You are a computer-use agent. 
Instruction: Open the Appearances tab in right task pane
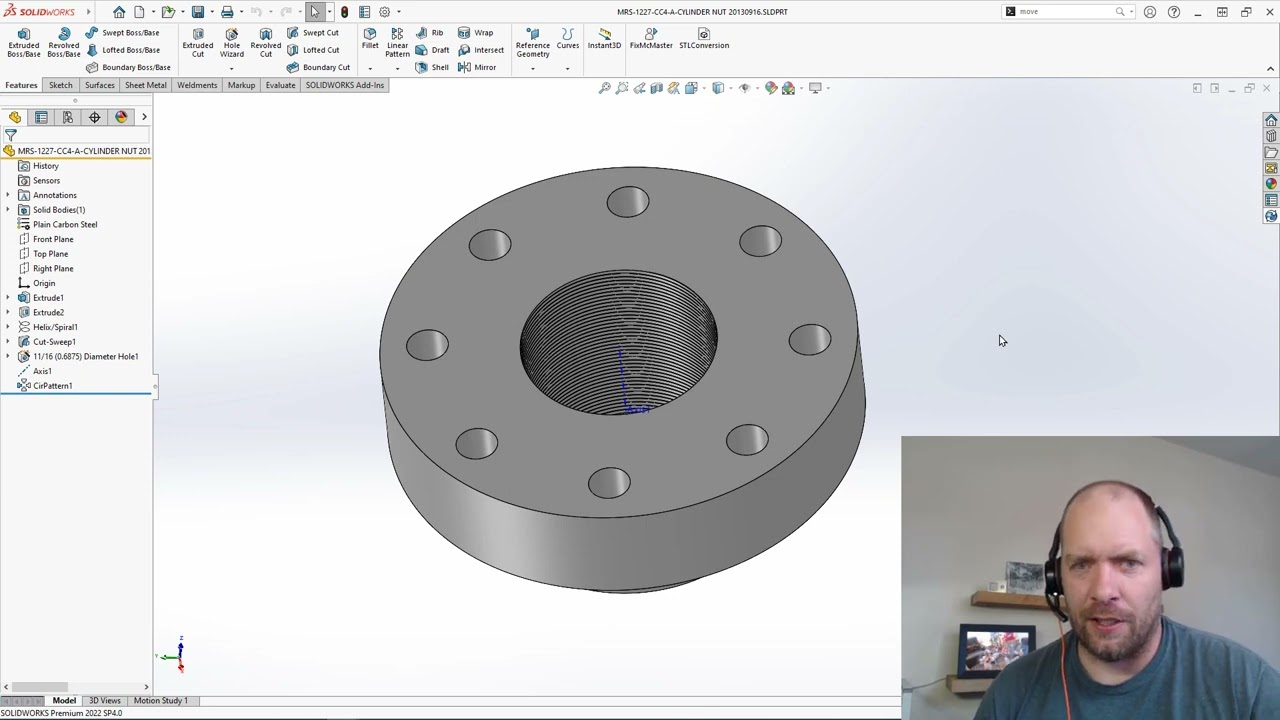(x=1271, y=184)
